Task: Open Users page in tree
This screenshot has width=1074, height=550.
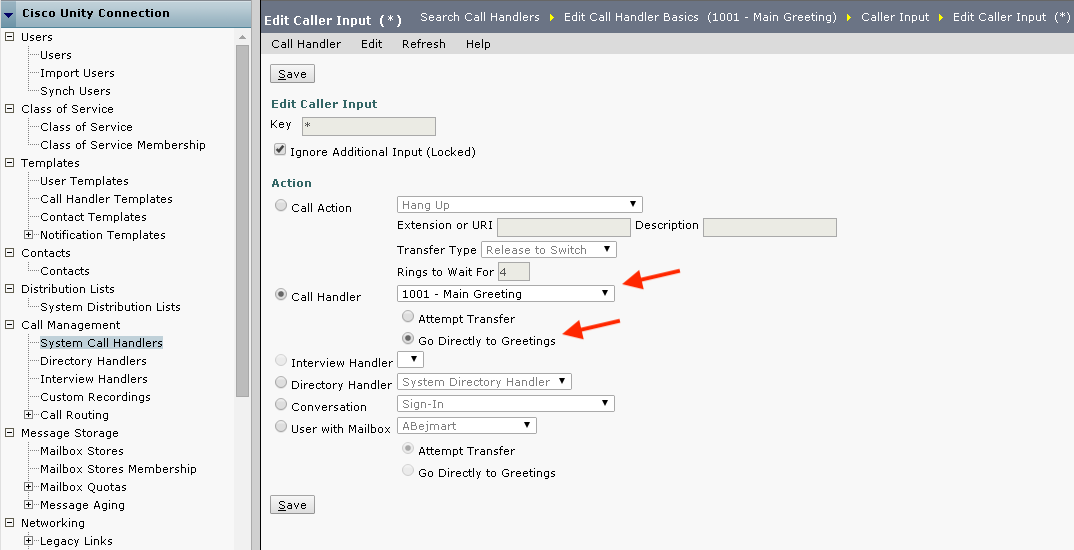Action: coord(55,55)
